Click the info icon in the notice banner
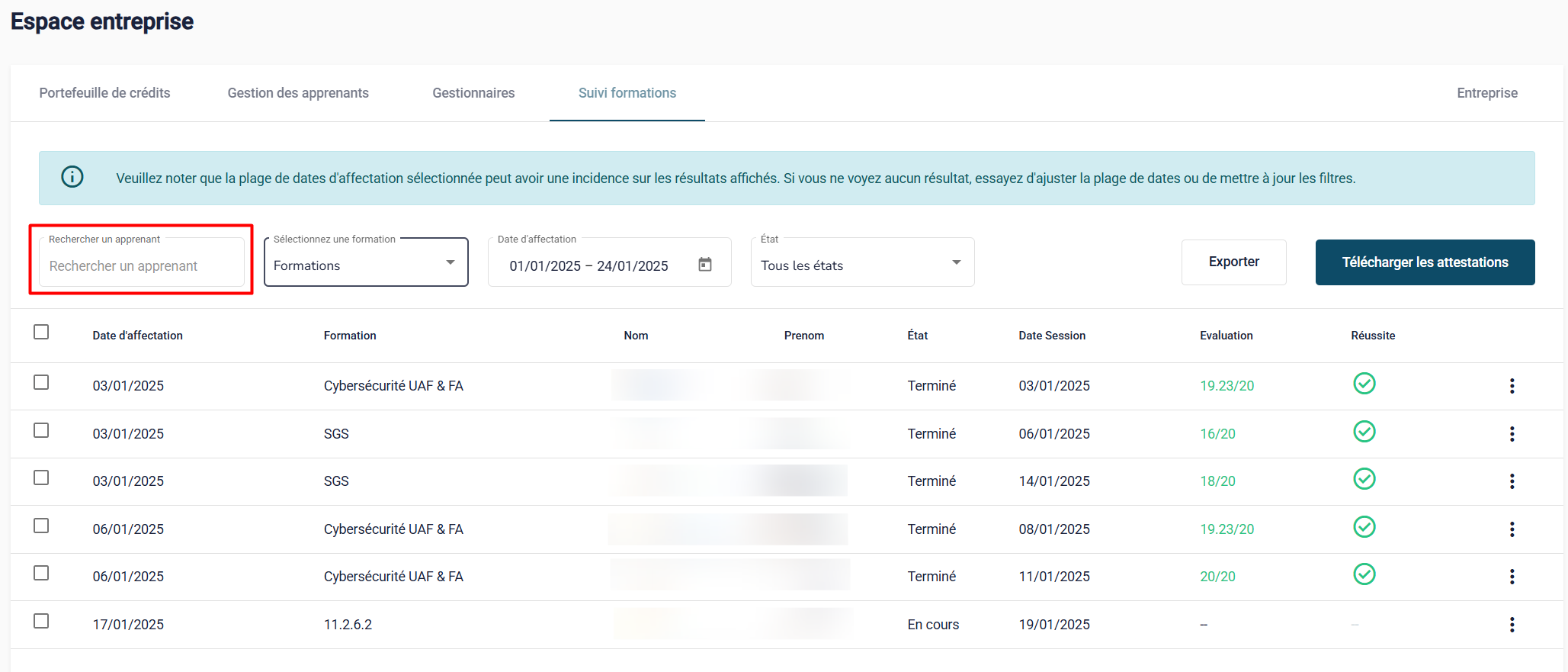The width and height of the screenshot is (1568, 672). pyautogui.click(x=72, y=177)
